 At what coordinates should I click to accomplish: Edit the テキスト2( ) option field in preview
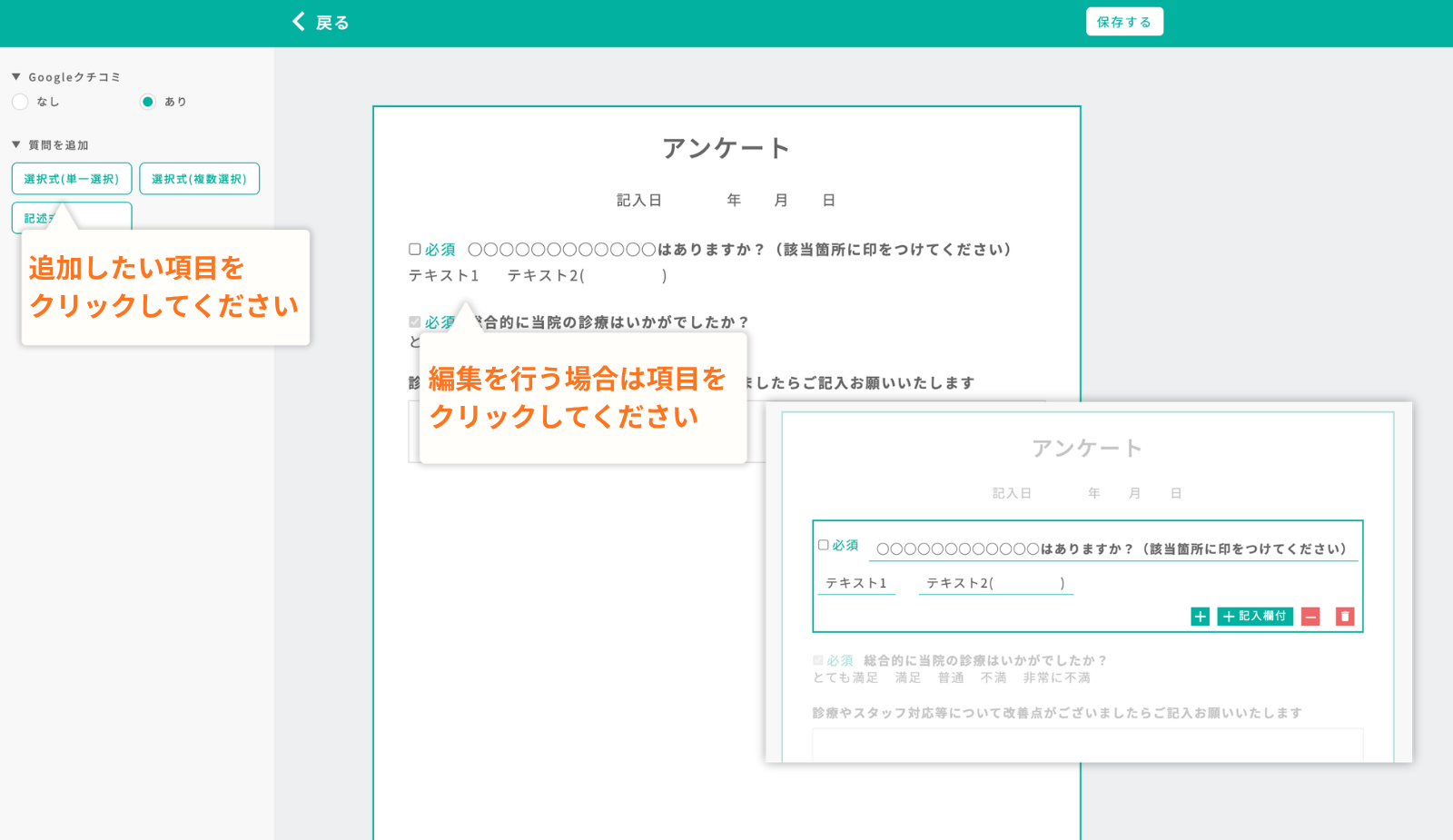[x=996, y=583]
